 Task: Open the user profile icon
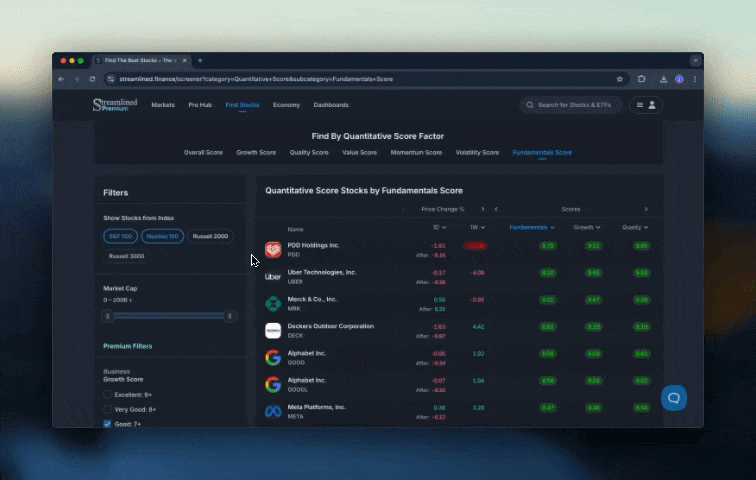pos(652,105)
